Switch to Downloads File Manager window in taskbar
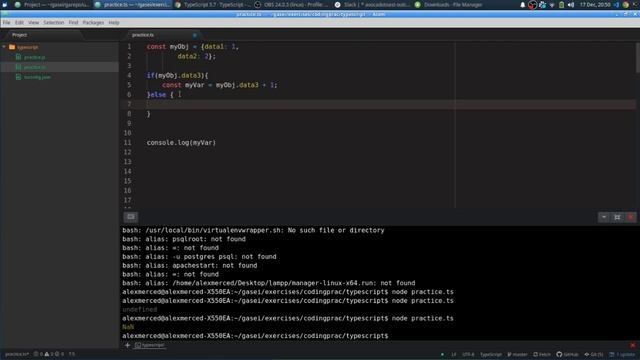640x360 pixels. (449, 5)
